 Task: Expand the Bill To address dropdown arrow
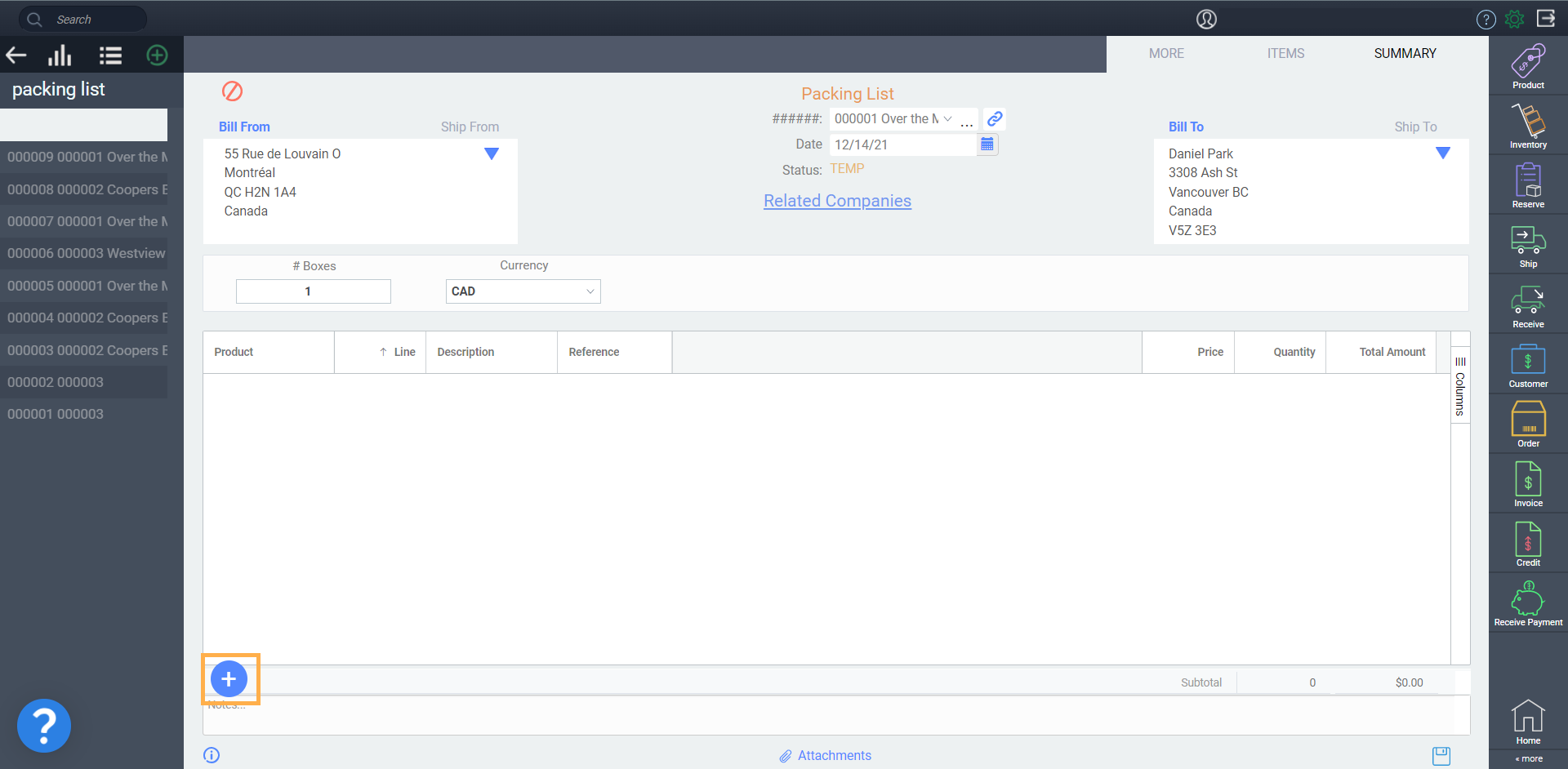[x=1443, y=153]
